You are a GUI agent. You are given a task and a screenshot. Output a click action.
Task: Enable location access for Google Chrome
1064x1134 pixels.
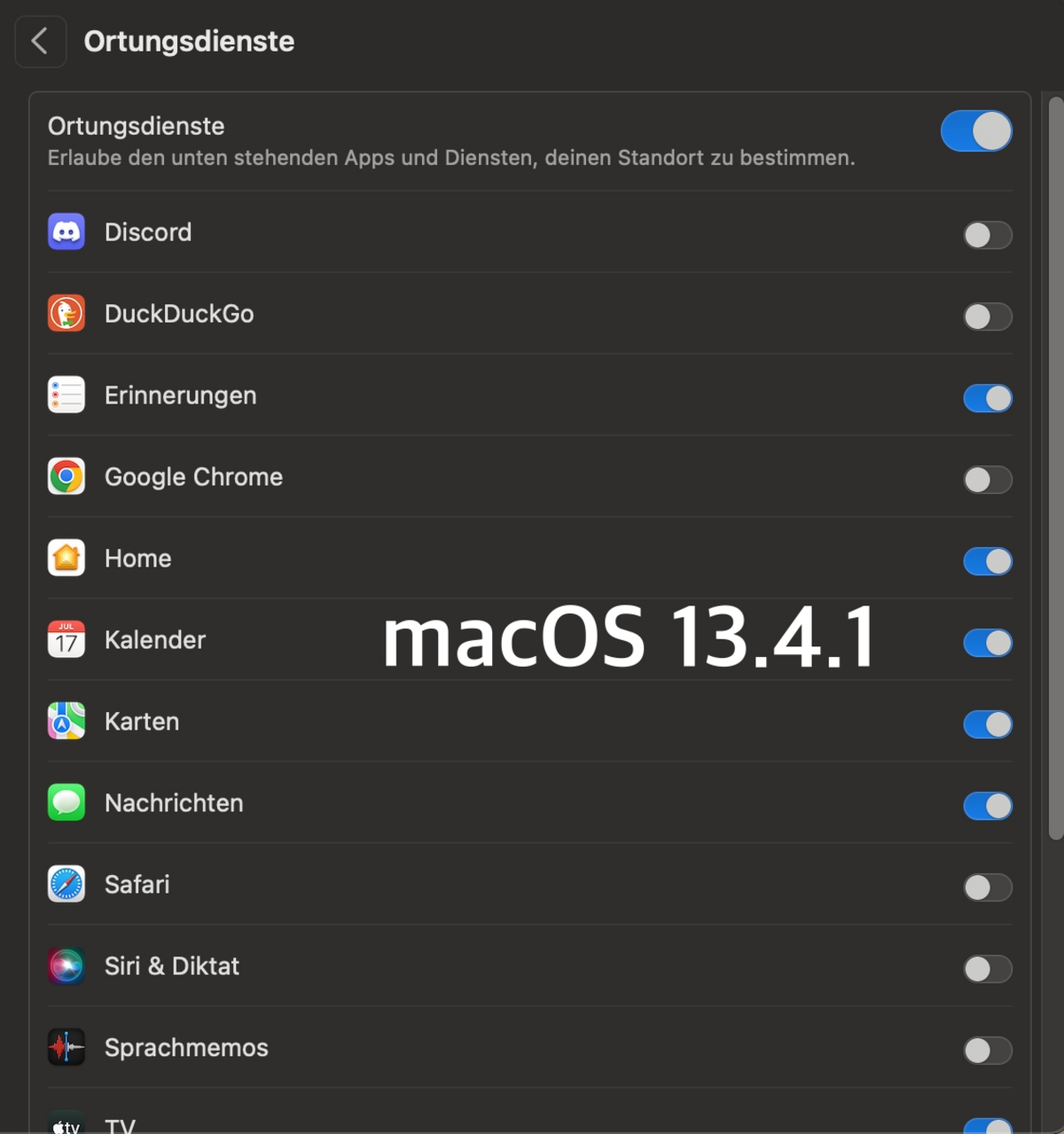[x=988, y=480]
